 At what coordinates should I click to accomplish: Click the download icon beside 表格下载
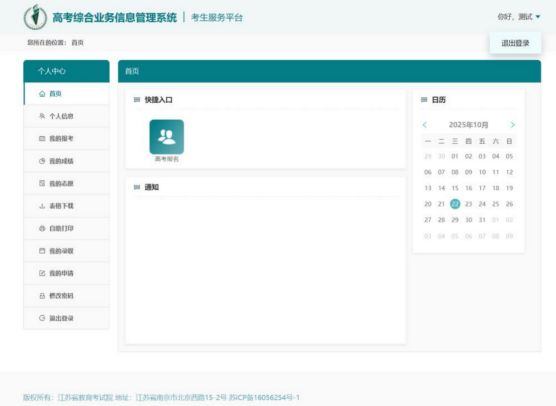pos(42,206)
